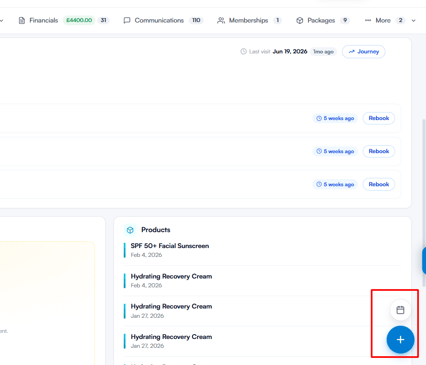Rebook the first appointment row
The height and width of the screenshot is (365, 426).
[x=379, y=118]
